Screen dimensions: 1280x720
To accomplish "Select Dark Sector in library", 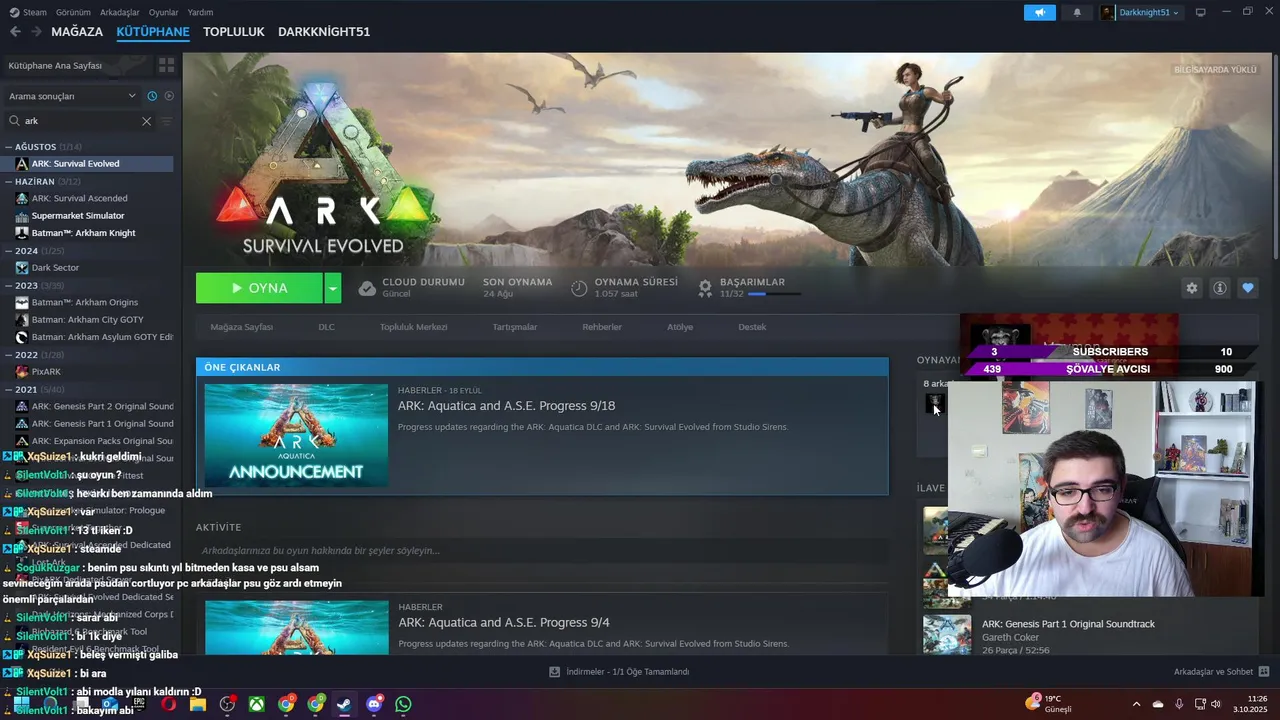I will pyautogui.click(x=55, y=268).
